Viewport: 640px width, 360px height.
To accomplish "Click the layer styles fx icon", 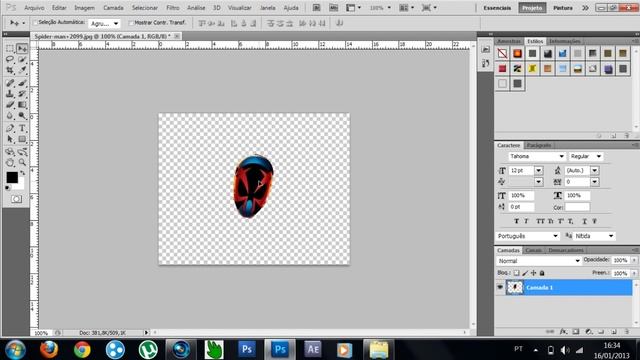I will pos(563,332).
